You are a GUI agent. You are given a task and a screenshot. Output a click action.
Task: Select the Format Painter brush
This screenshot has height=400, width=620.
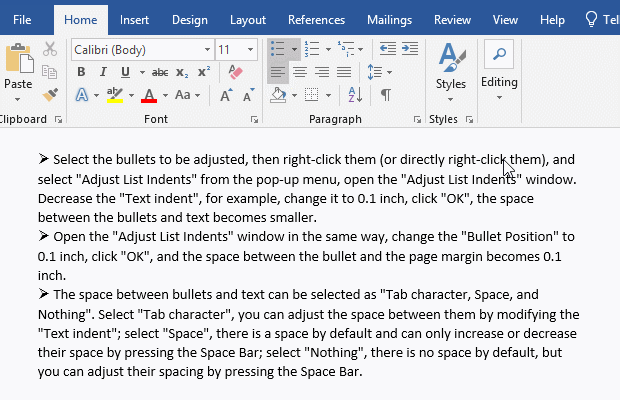point(50,95)
